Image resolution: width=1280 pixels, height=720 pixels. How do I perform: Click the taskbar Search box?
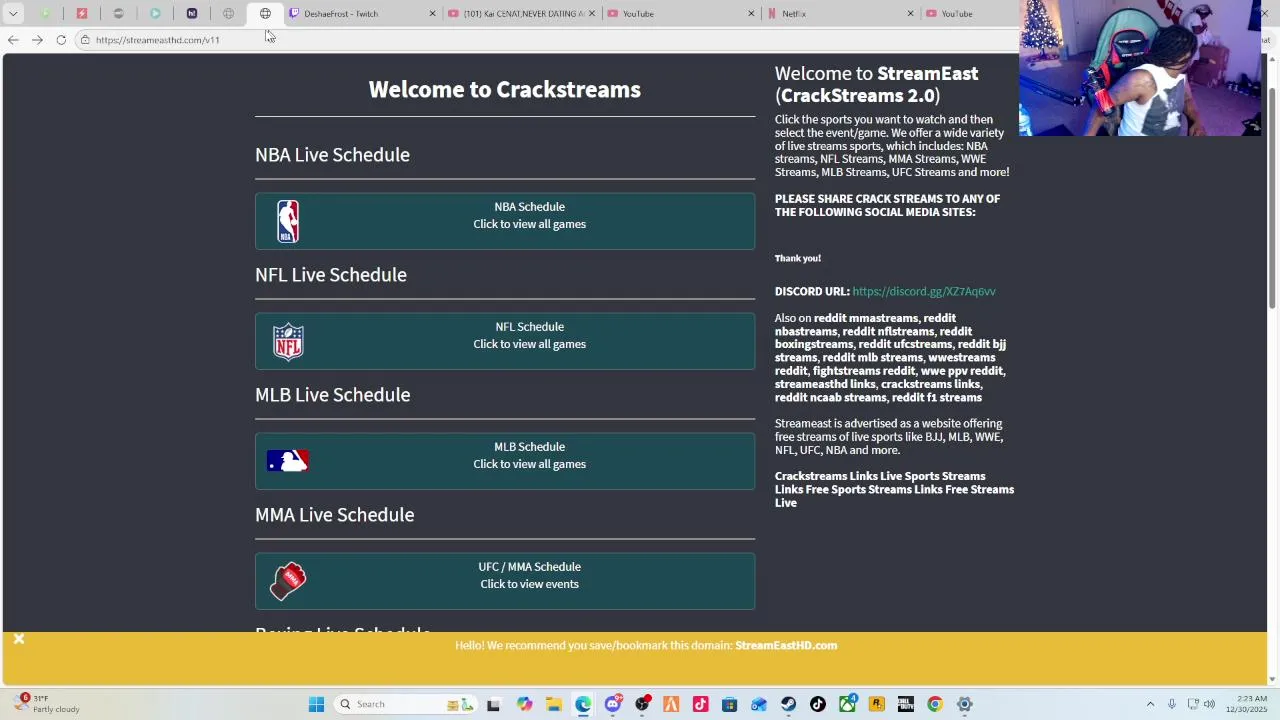click(x=405, y=704)
